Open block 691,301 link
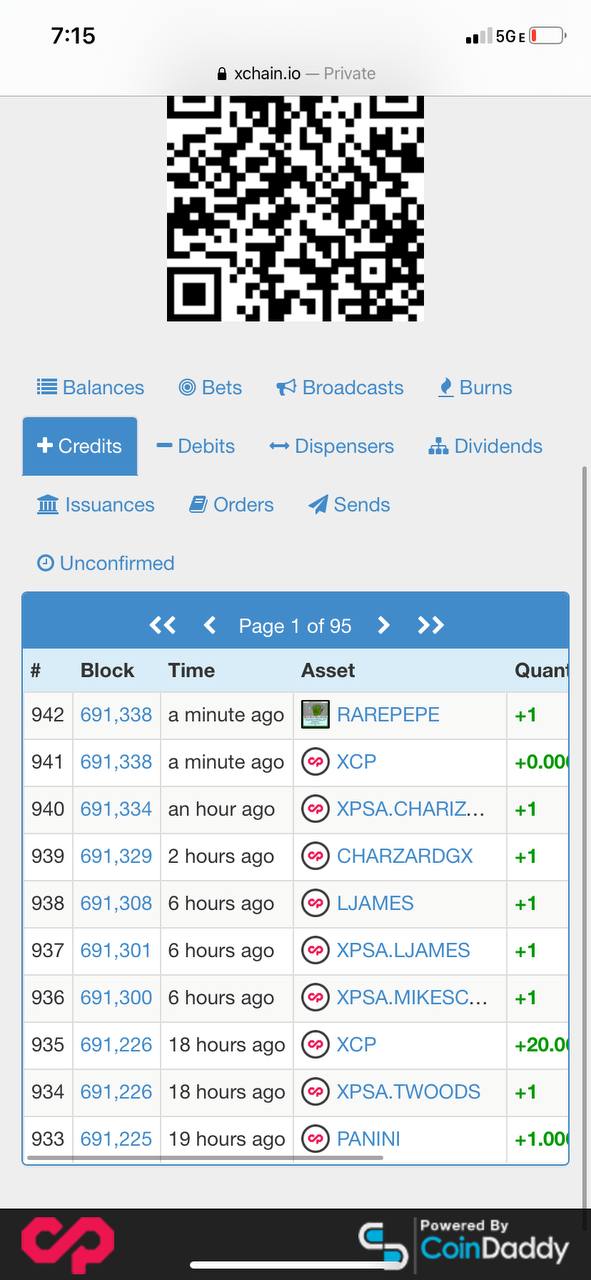 116,950
